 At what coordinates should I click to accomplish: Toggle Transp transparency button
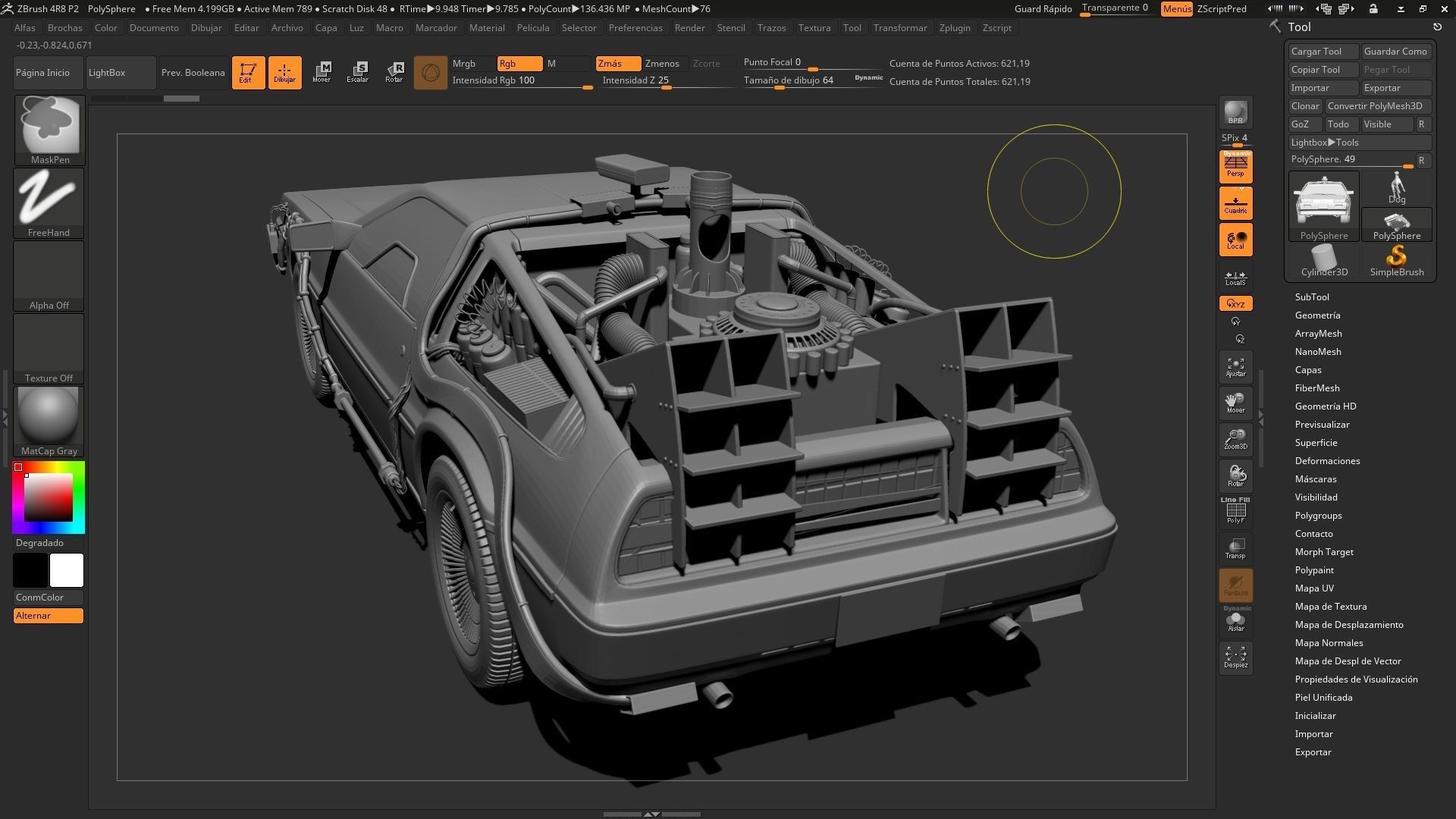tap(1236, 549)
